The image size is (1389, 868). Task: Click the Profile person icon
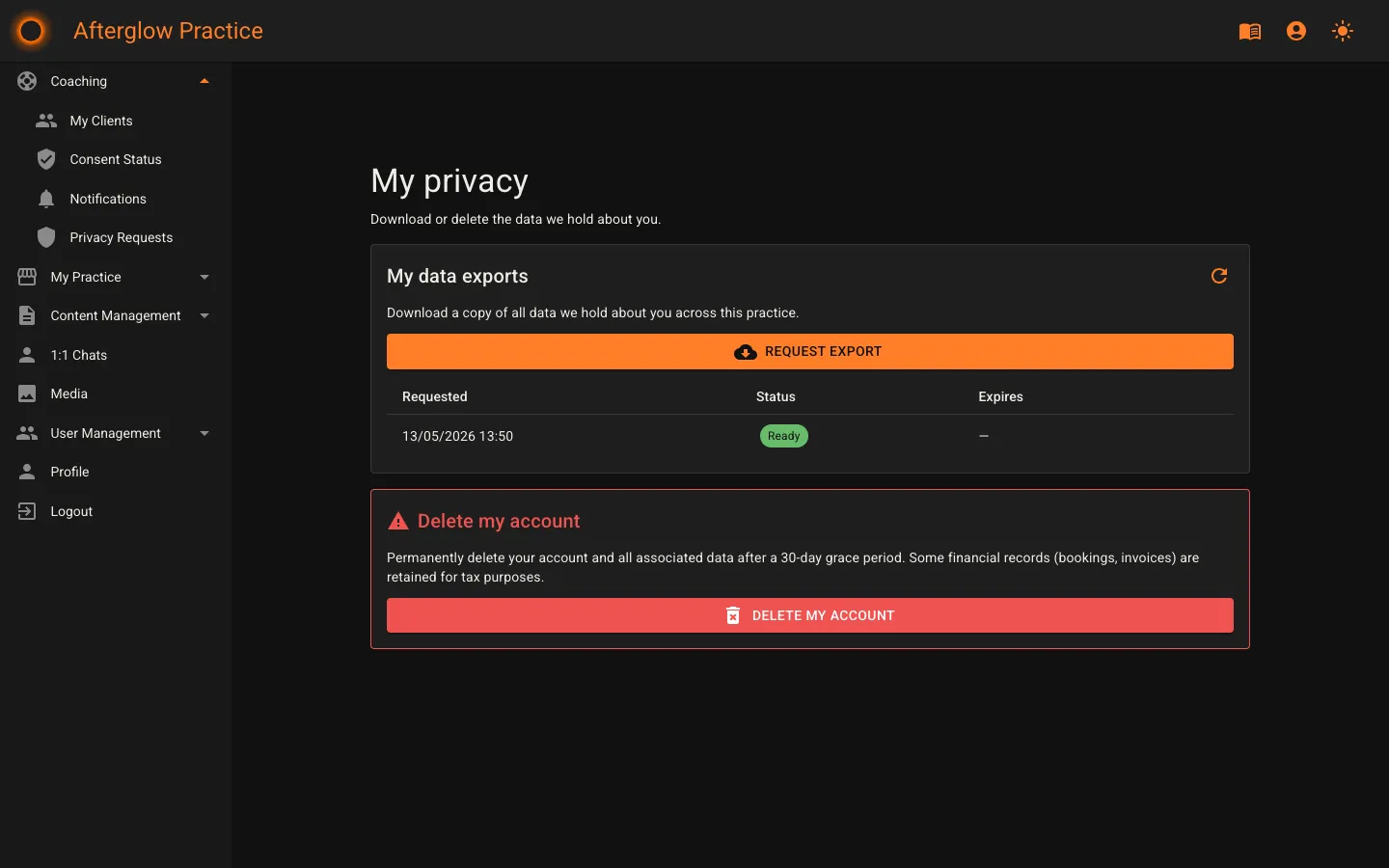(27, 472)
